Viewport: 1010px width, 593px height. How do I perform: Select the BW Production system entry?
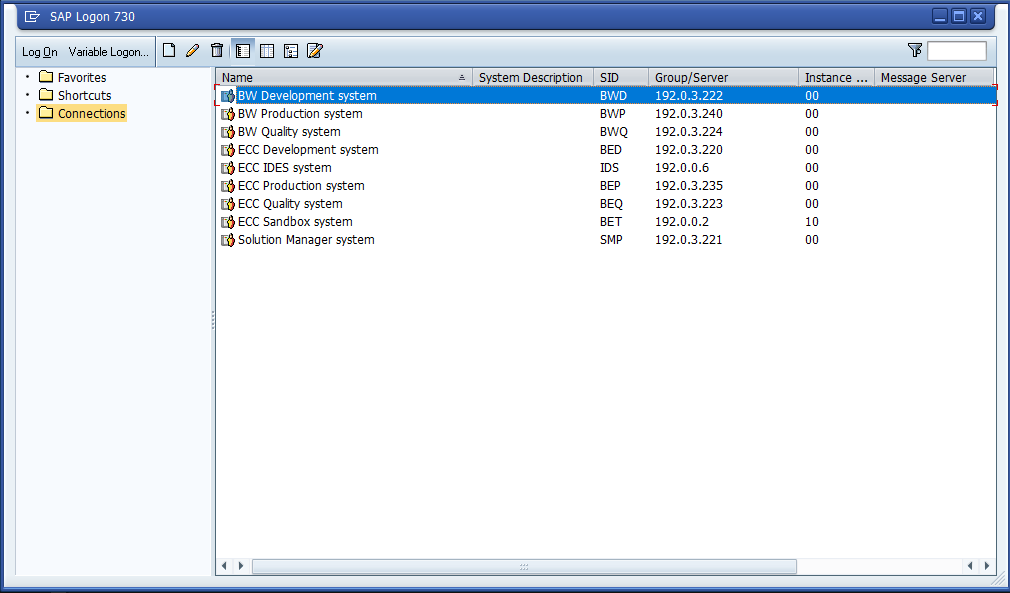click(300, 113)
